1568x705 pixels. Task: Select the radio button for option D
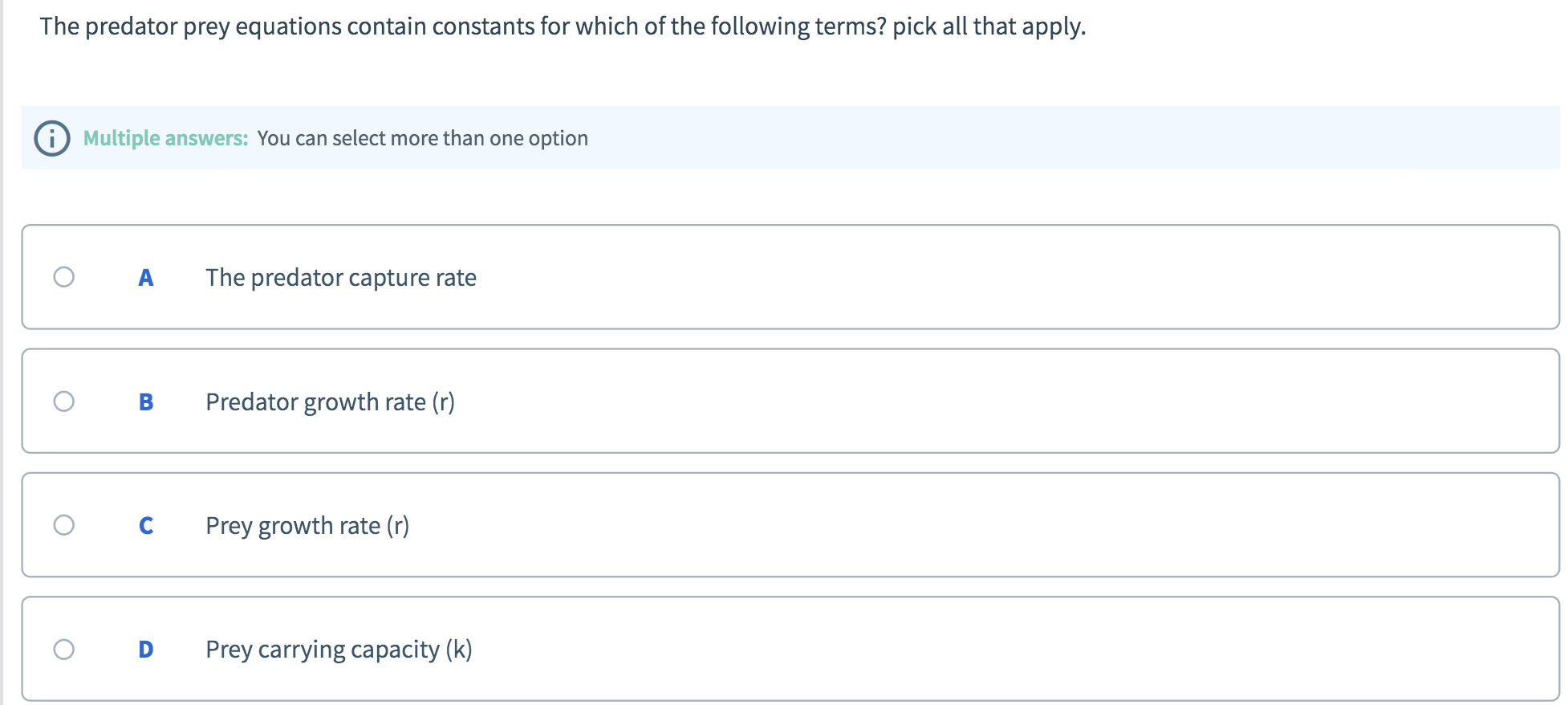point(64,650)
